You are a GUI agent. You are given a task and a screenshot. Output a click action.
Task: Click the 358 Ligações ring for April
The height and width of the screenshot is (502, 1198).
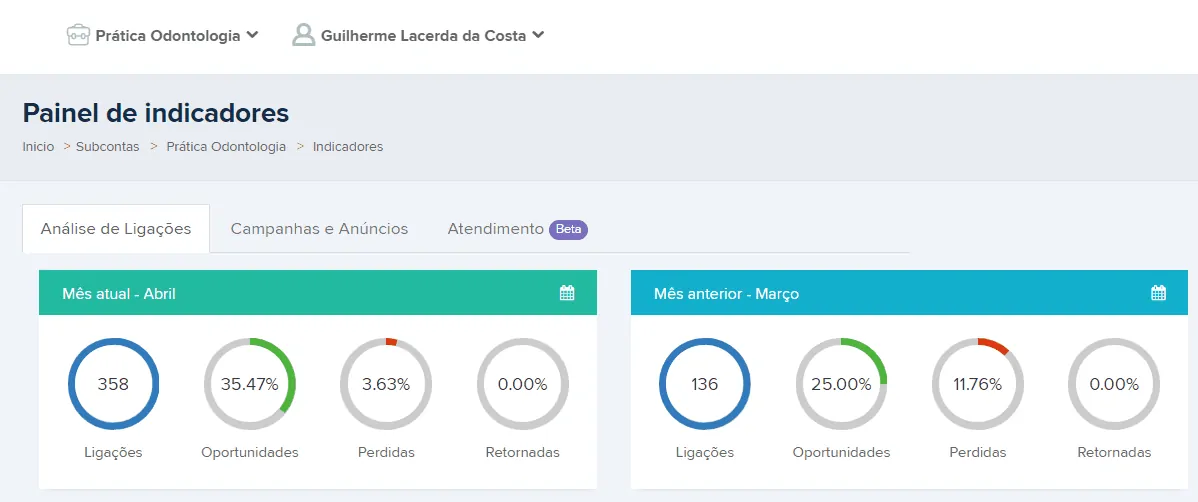[x=113, y=384]
